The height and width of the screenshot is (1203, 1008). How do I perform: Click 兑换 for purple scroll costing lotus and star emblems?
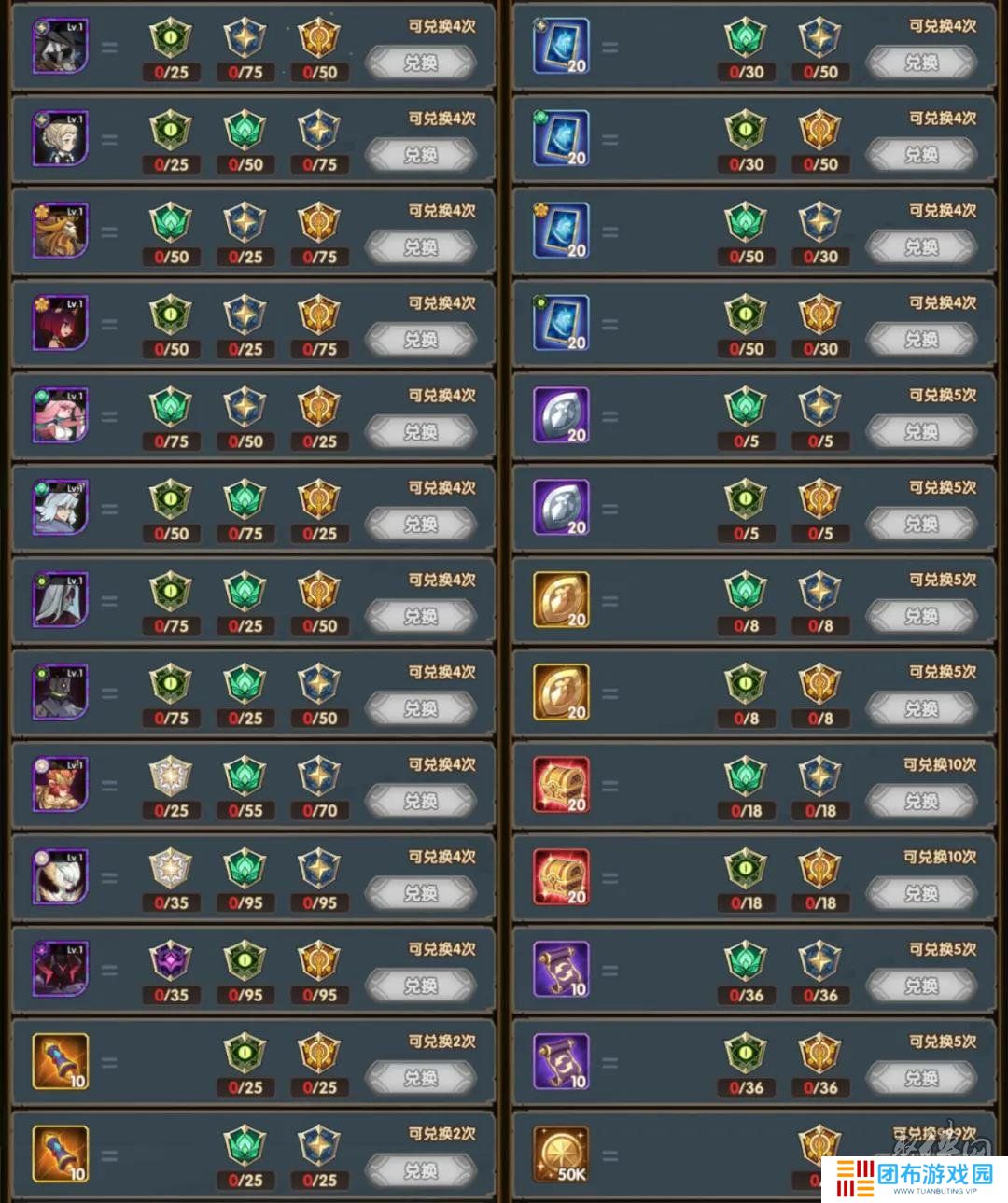pos(922,986)
